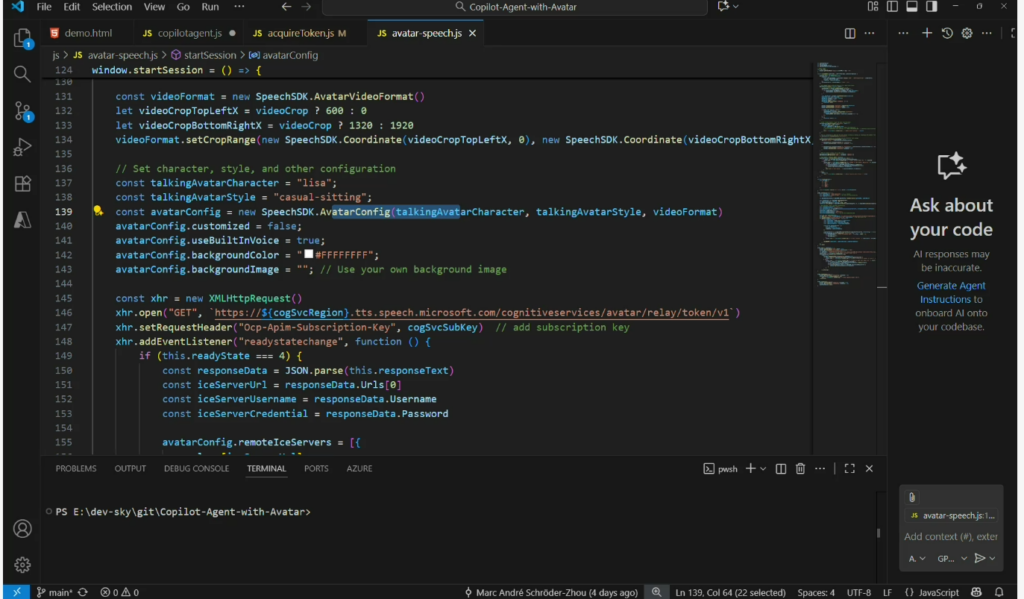Attach context using the paperclip icon
1024x599 pixels.
click(912, 497)
